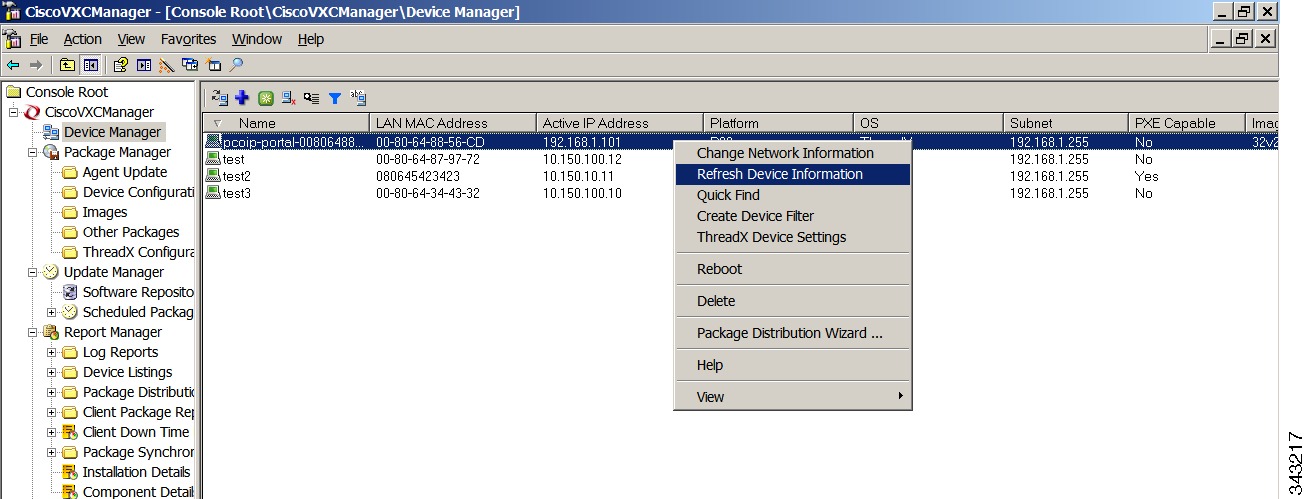
Task: Expand the Scheduled Packages tree node
Action: pyautogui.click(x=52, y=312)
